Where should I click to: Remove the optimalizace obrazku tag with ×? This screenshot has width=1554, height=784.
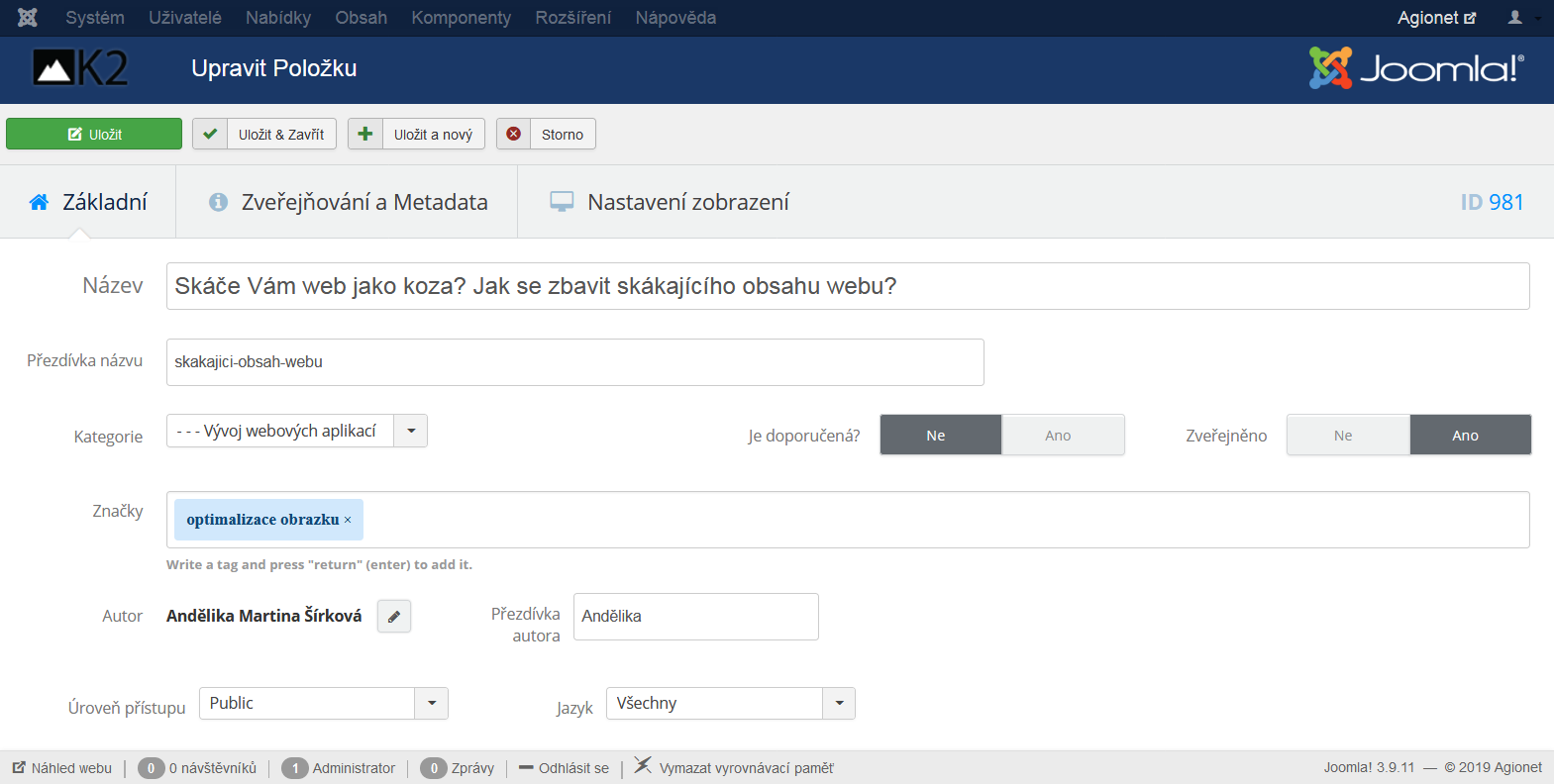(x=348, y=520)
